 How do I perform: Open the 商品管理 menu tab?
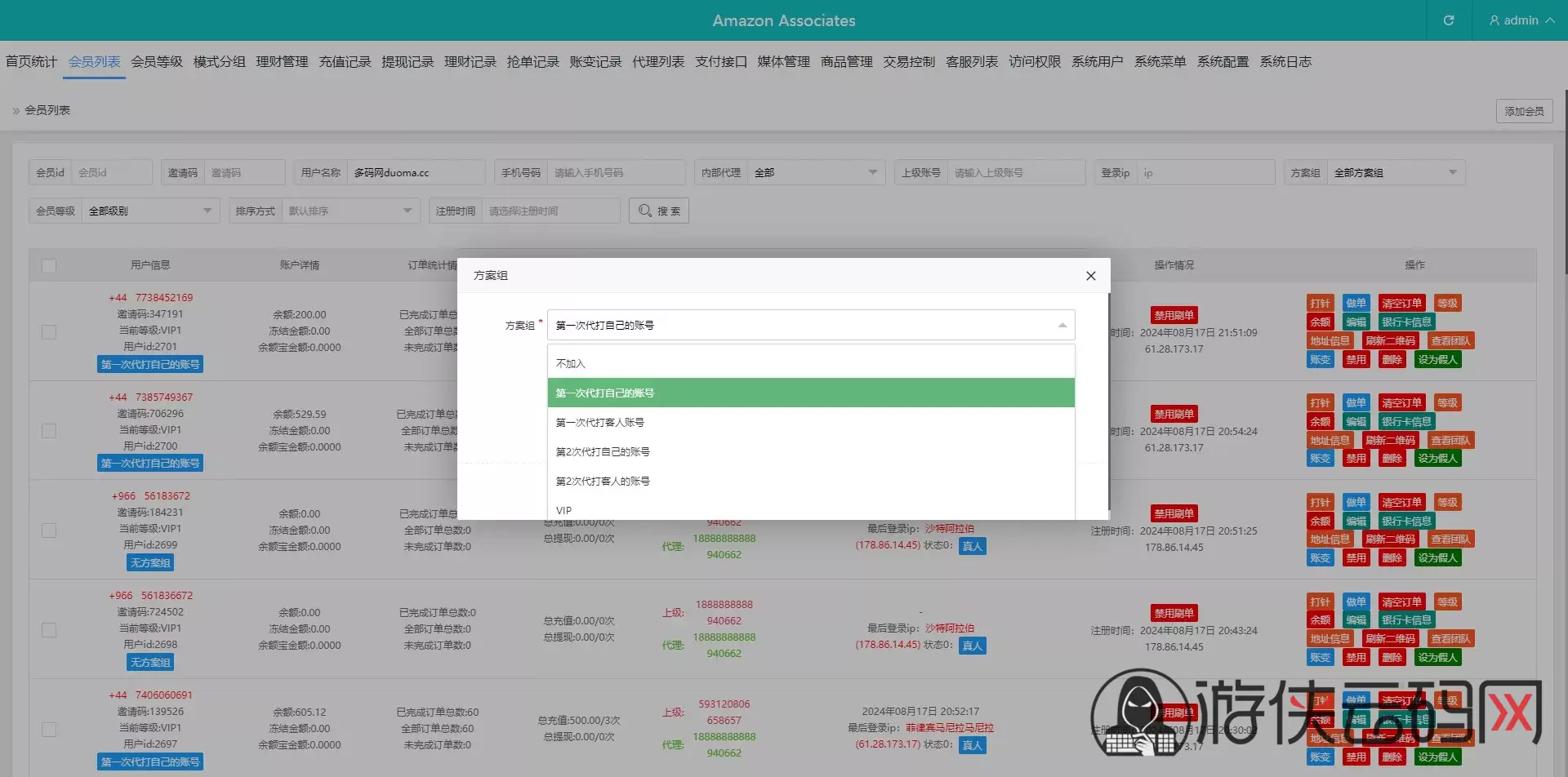click(846, 62)
